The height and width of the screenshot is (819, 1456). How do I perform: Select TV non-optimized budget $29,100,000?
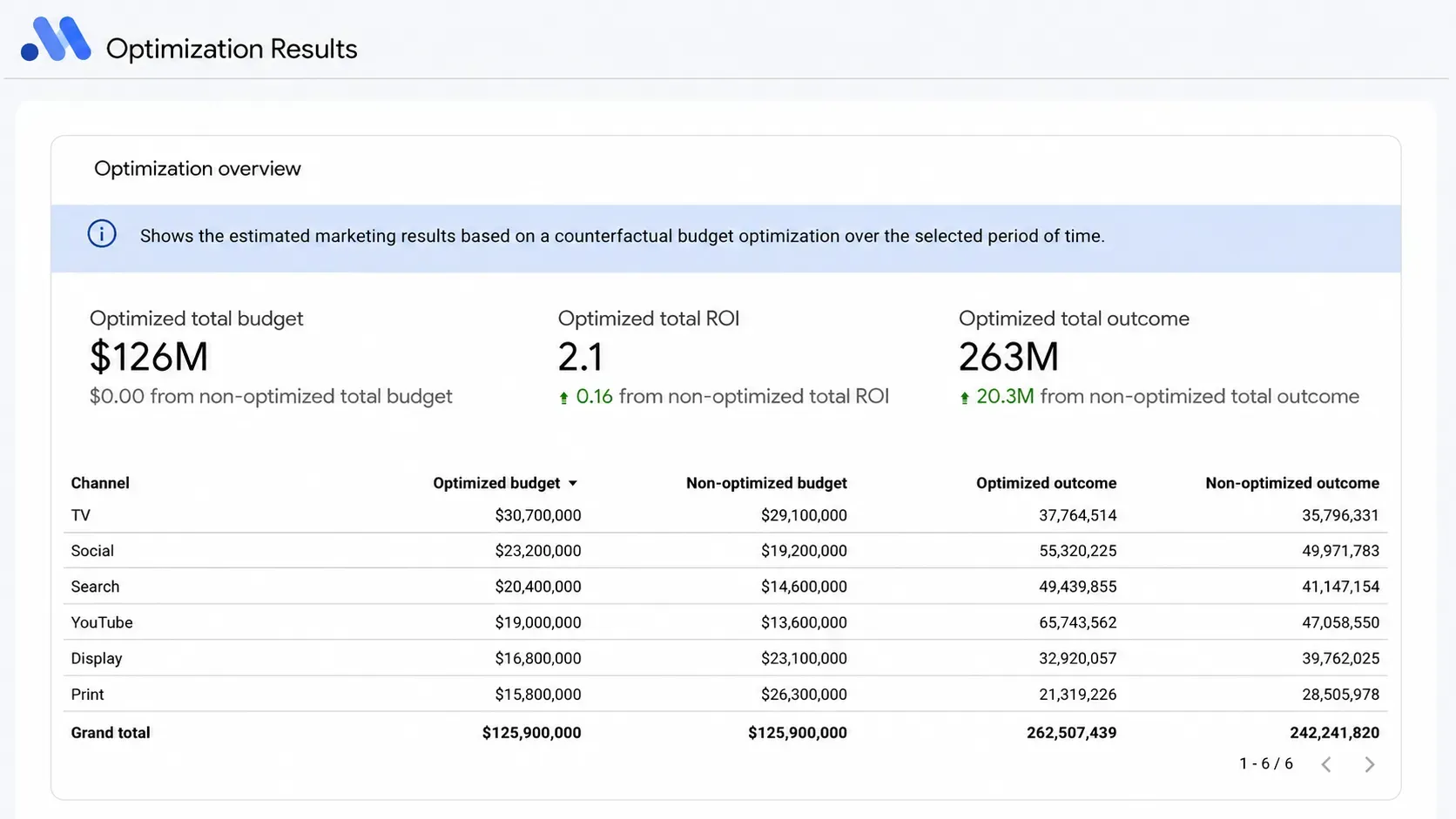[804, 515]
